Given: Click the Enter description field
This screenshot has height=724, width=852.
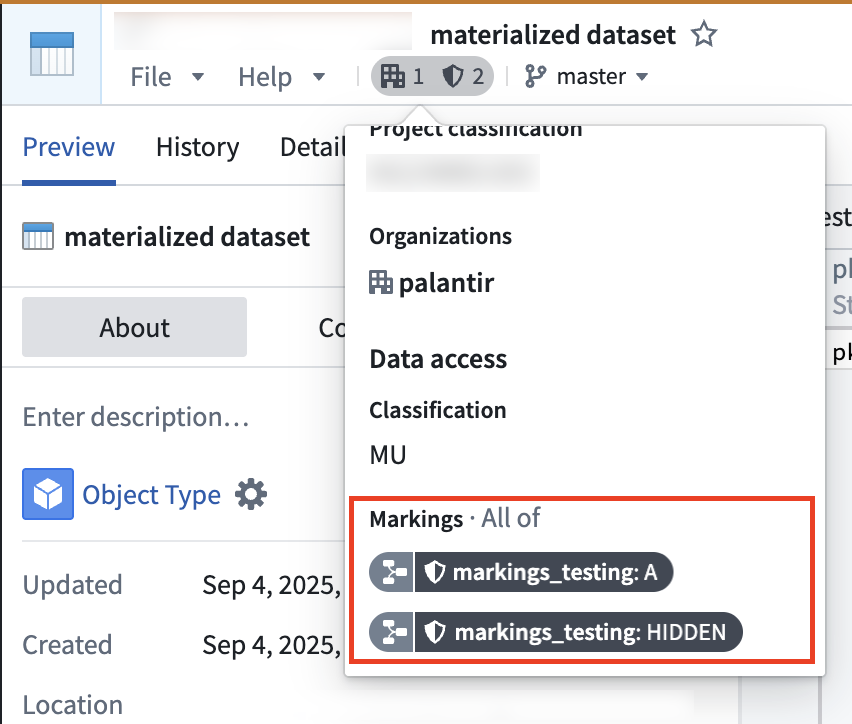Looking at the screenshot, I should [x=136, y=417].
